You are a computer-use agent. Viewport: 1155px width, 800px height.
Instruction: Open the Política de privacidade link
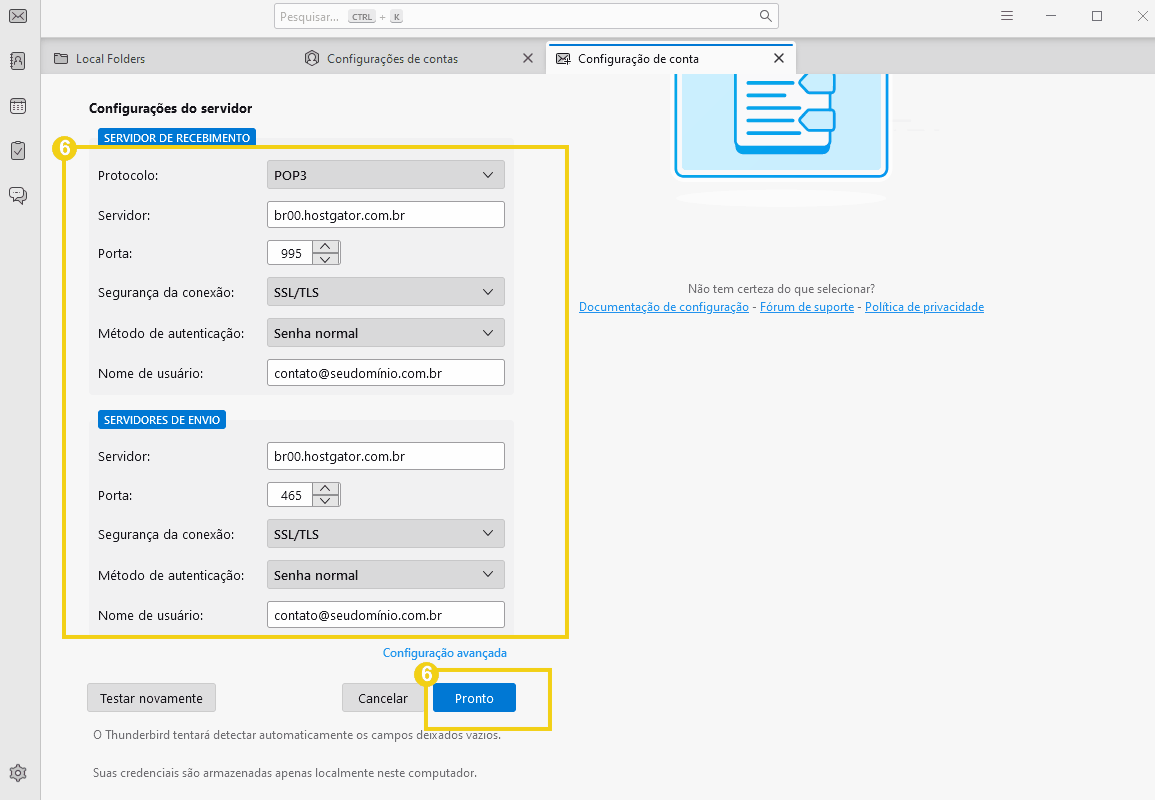(924, 307)
